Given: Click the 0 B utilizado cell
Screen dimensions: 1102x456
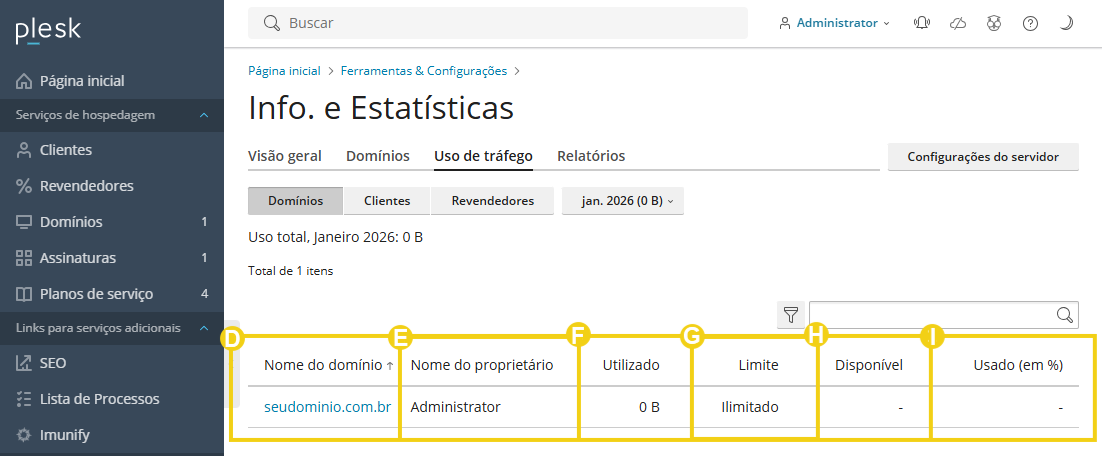Looking at the screenshot, I should pyautogui.click(x=649, y=407).
